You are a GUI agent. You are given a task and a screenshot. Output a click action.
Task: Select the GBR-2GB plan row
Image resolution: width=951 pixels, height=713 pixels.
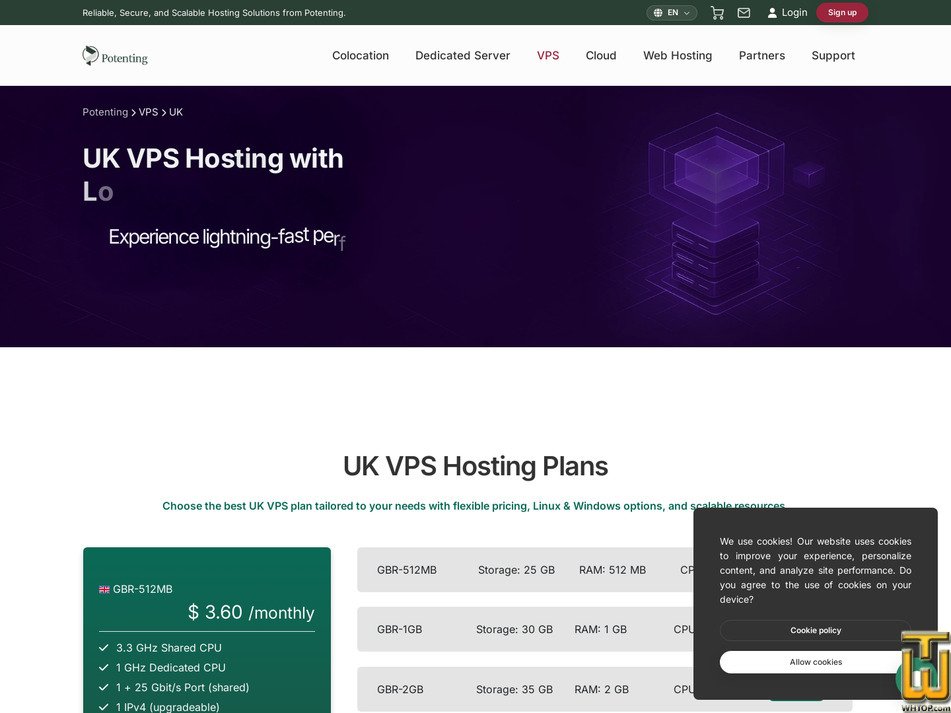(605, 689)
